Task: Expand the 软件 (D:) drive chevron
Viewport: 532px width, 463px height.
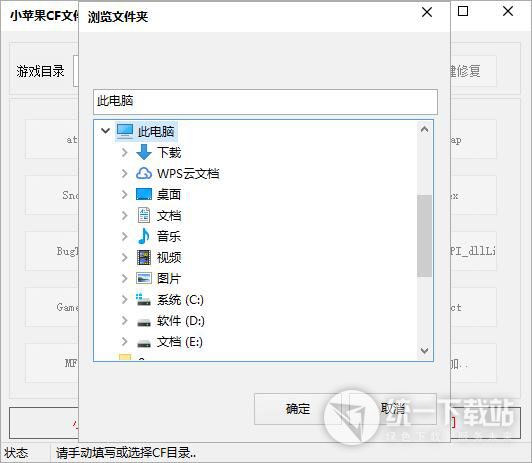Action: 125,321
